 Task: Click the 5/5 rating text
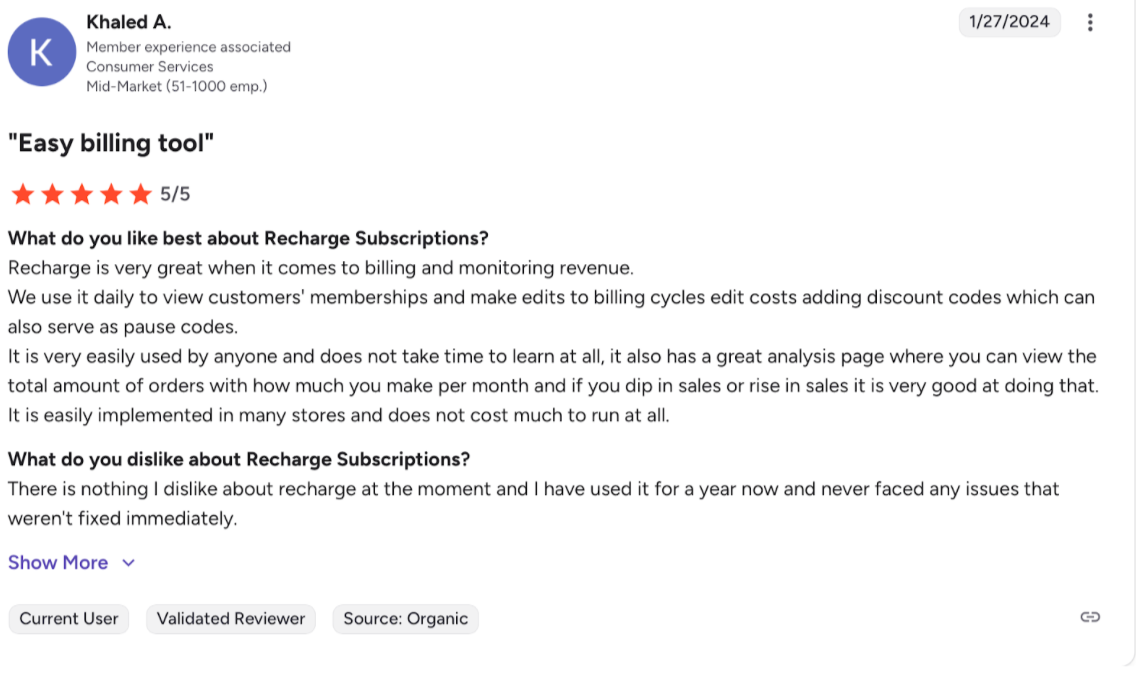pos(175,194)
